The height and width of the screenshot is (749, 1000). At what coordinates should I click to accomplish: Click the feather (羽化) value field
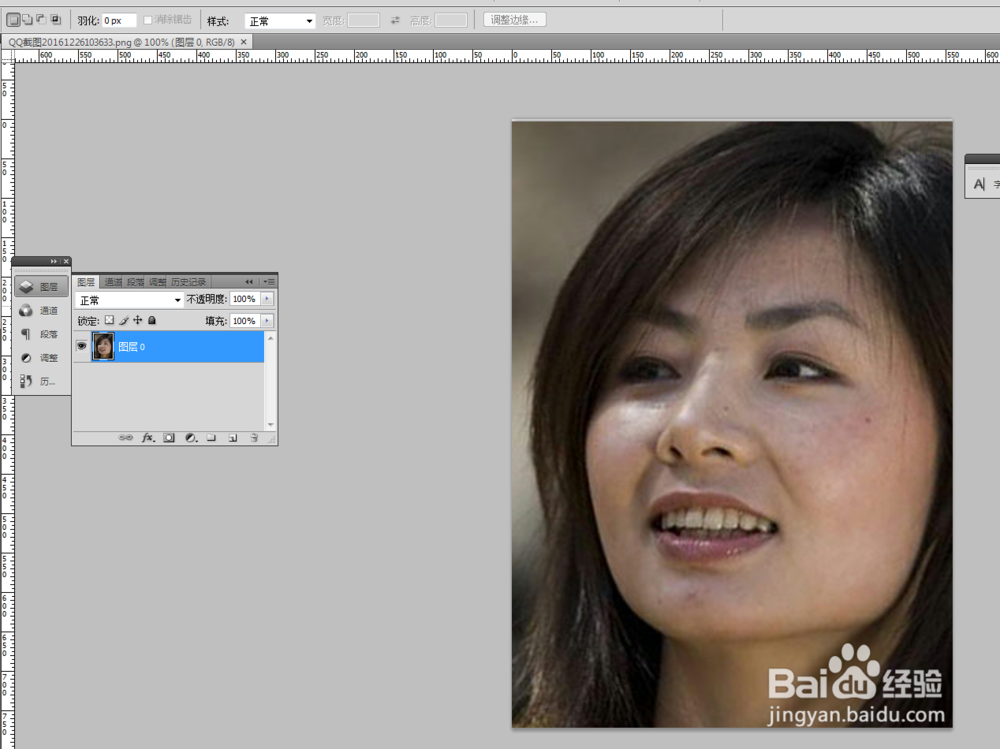(x=119, y=20)
